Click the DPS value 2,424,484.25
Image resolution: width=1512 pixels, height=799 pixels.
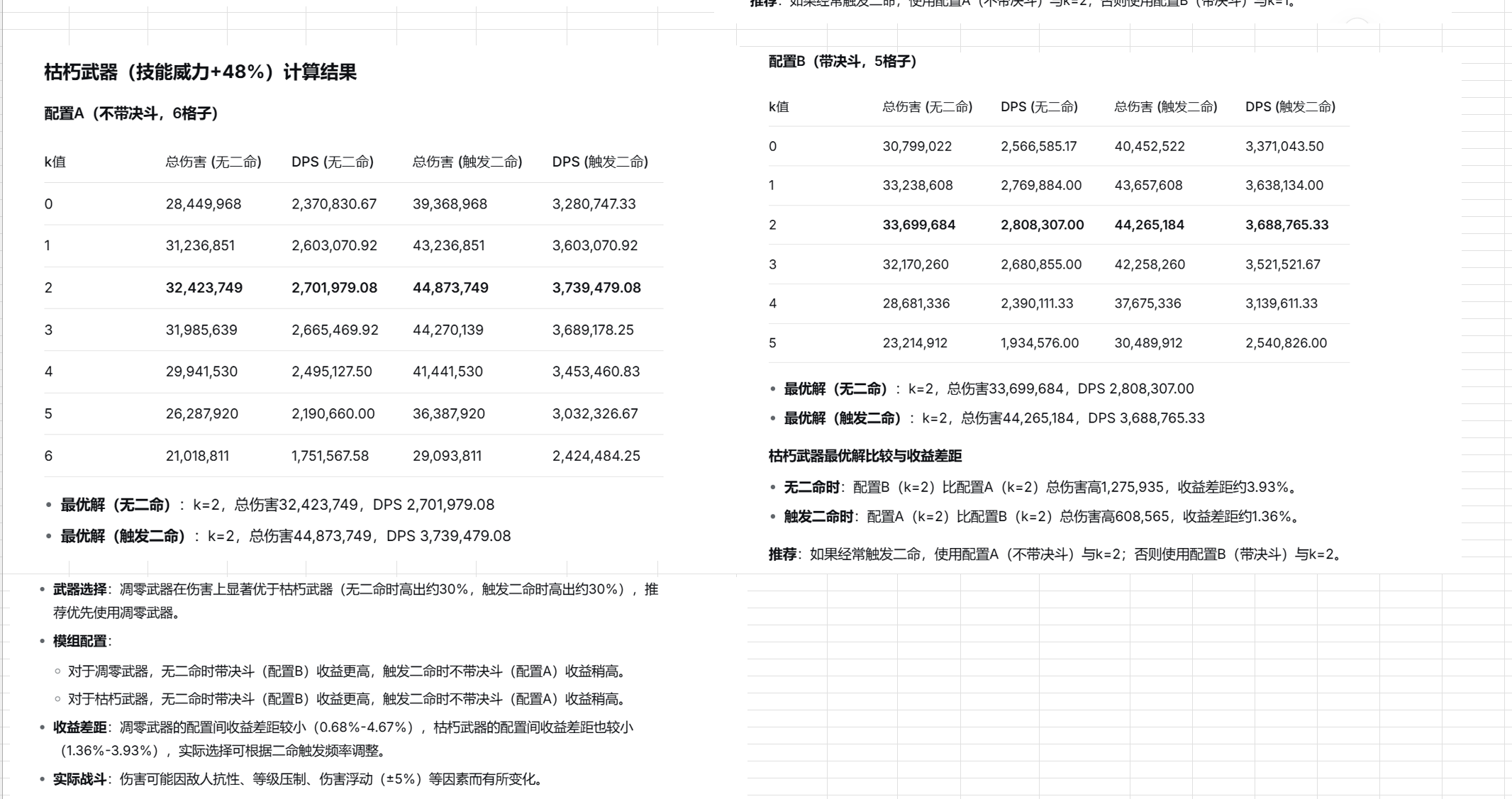(x=596, y=456)
